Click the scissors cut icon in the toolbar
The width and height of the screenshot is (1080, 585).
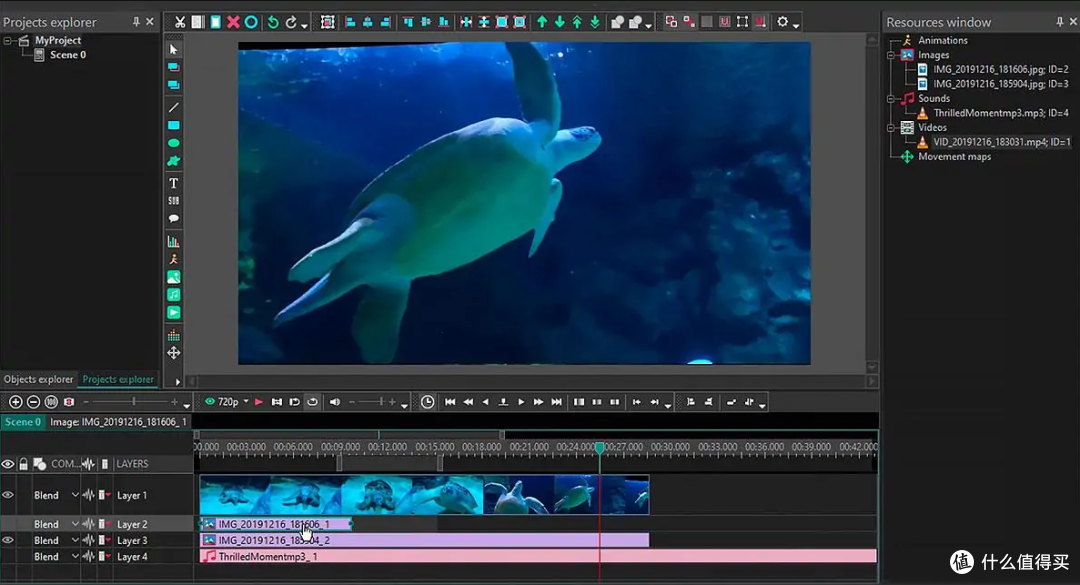[x=179, y=22]
